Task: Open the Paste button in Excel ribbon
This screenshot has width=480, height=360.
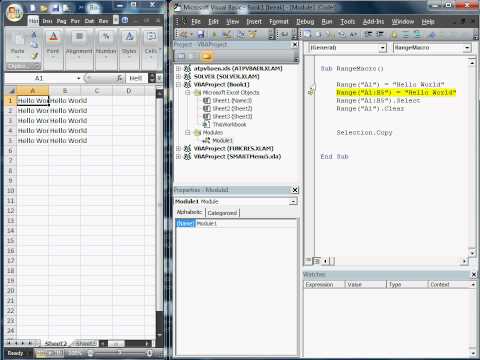Action: pyautogui.click(x=18, y=44)
